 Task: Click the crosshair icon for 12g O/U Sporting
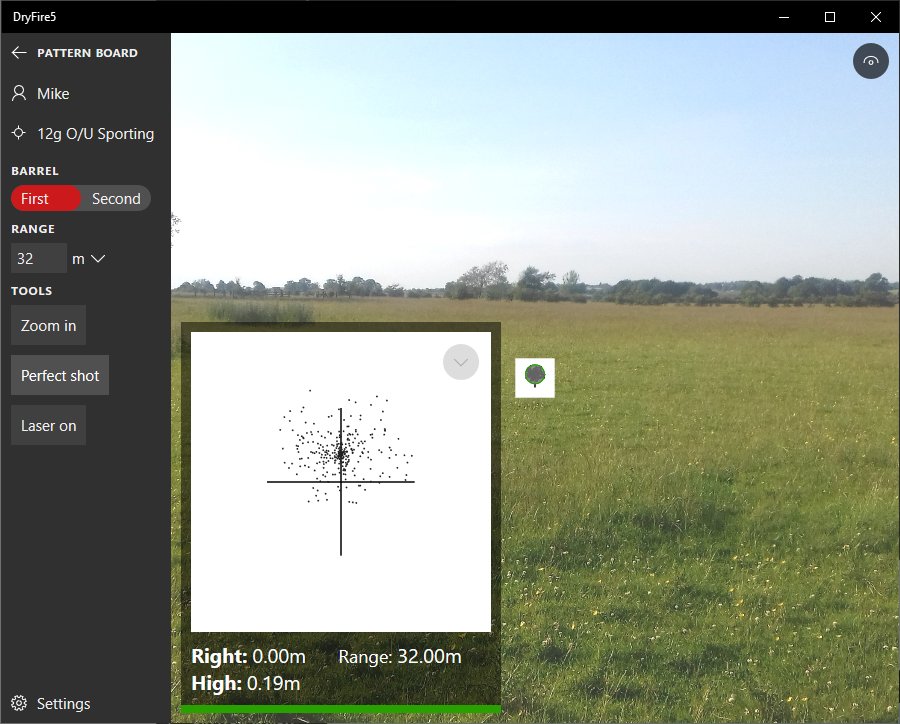[x=18, y=133]
